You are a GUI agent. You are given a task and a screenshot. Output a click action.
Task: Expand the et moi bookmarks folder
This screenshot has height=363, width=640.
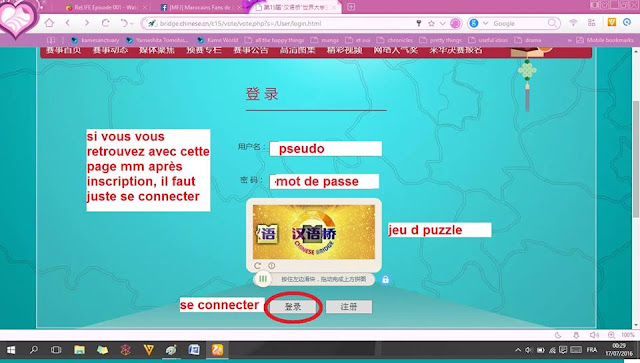pyautogui.click(x=358, y=40)
